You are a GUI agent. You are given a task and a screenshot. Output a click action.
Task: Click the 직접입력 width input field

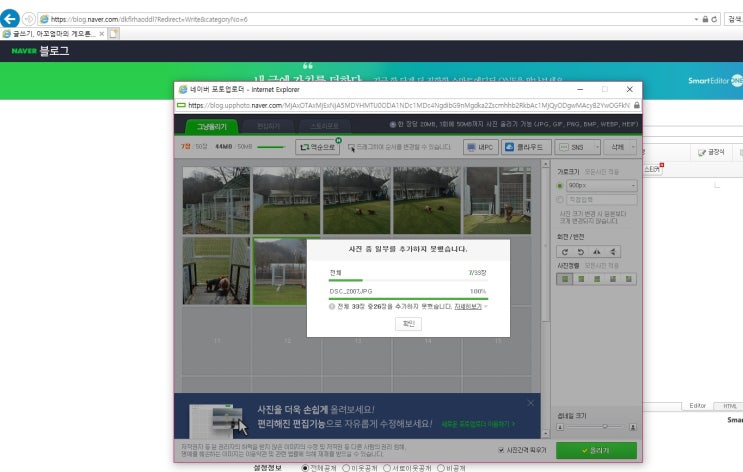pyautogui.click(x=601, y=200)
